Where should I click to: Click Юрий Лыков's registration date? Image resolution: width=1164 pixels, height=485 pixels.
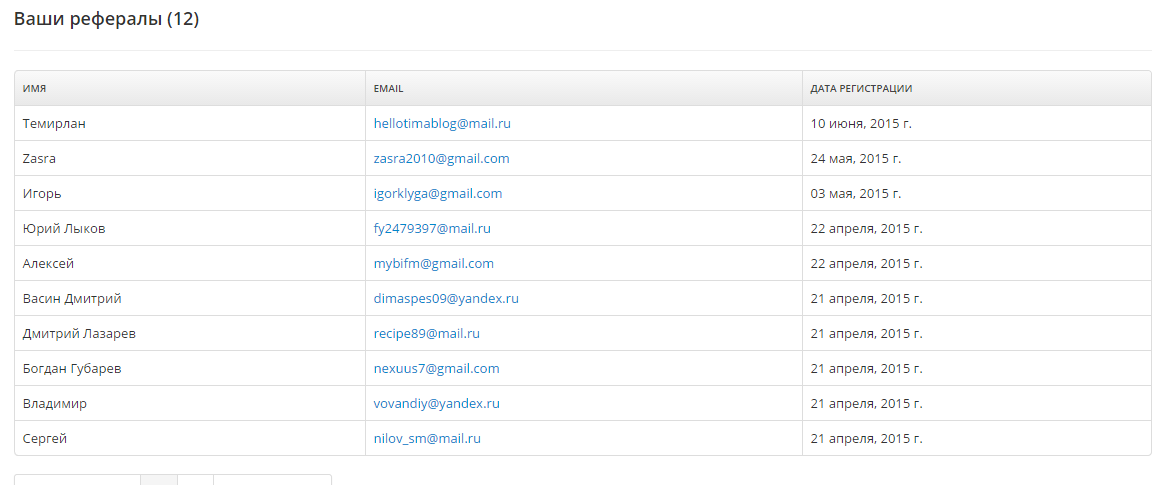pyautogui.click(x=866, y=228)
